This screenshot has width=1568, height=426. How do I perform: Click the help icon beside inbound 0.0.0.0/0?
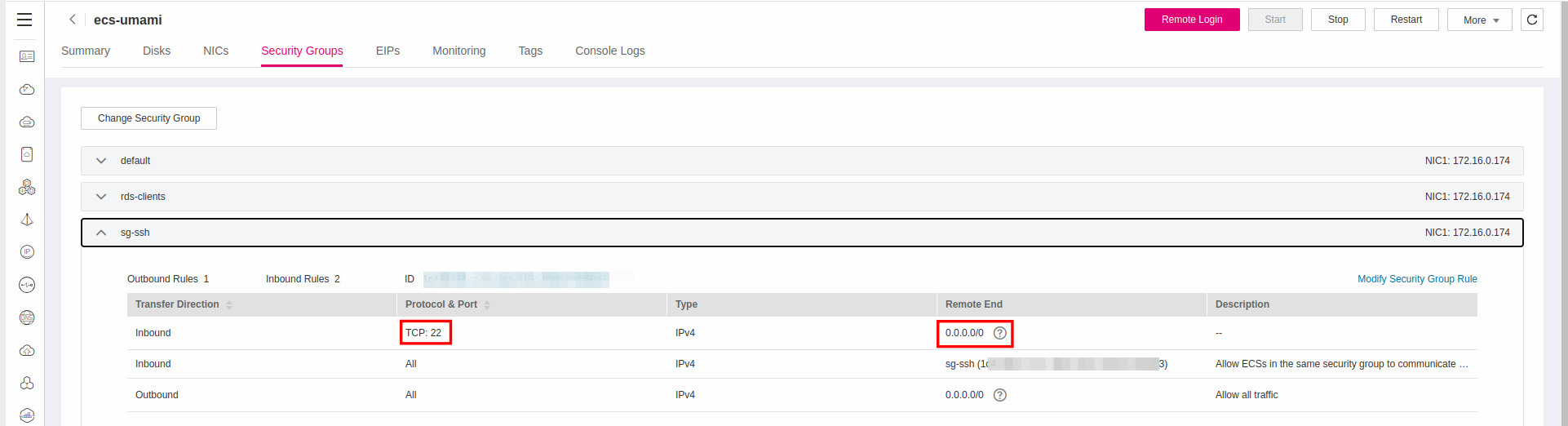[999, 333]
